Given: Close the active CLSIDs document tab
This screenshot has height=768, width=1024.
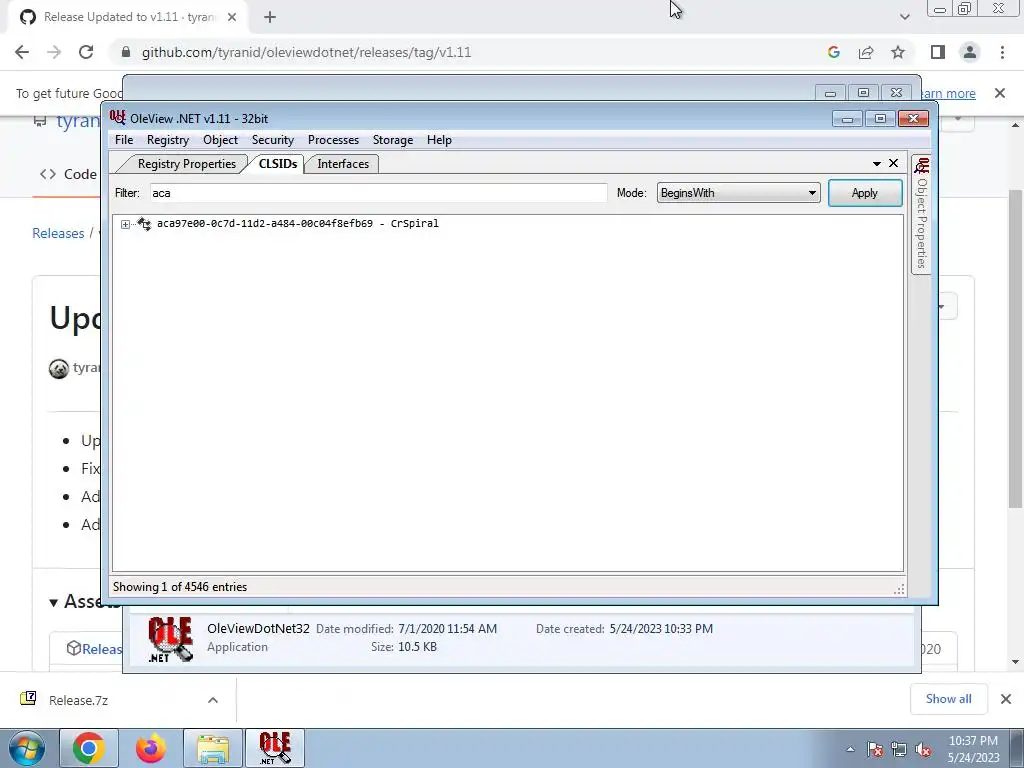Looking at the screenshot, I should tap(893, 163).
